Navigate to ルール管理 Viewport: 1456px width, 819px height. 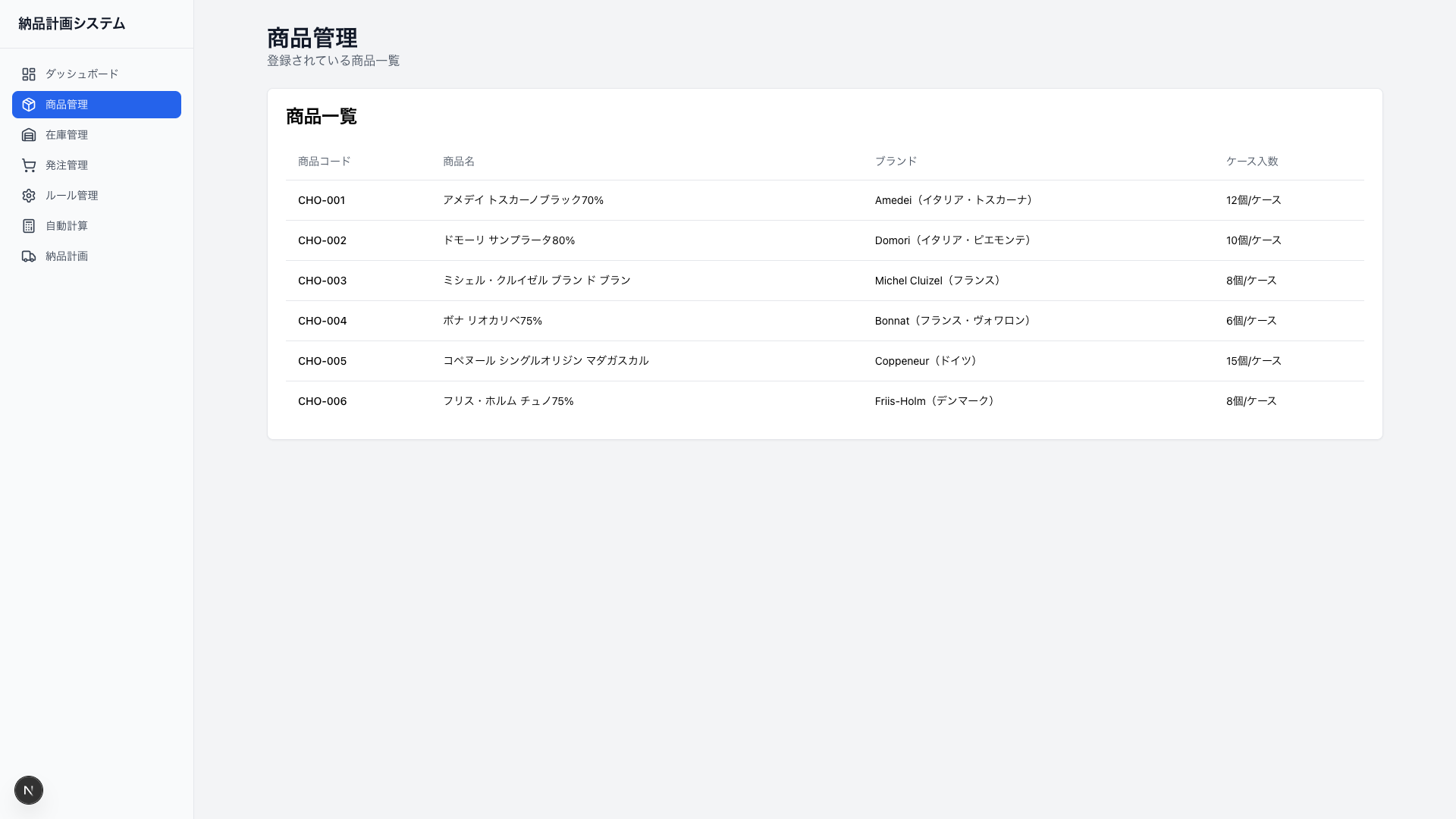click(71, 196)
